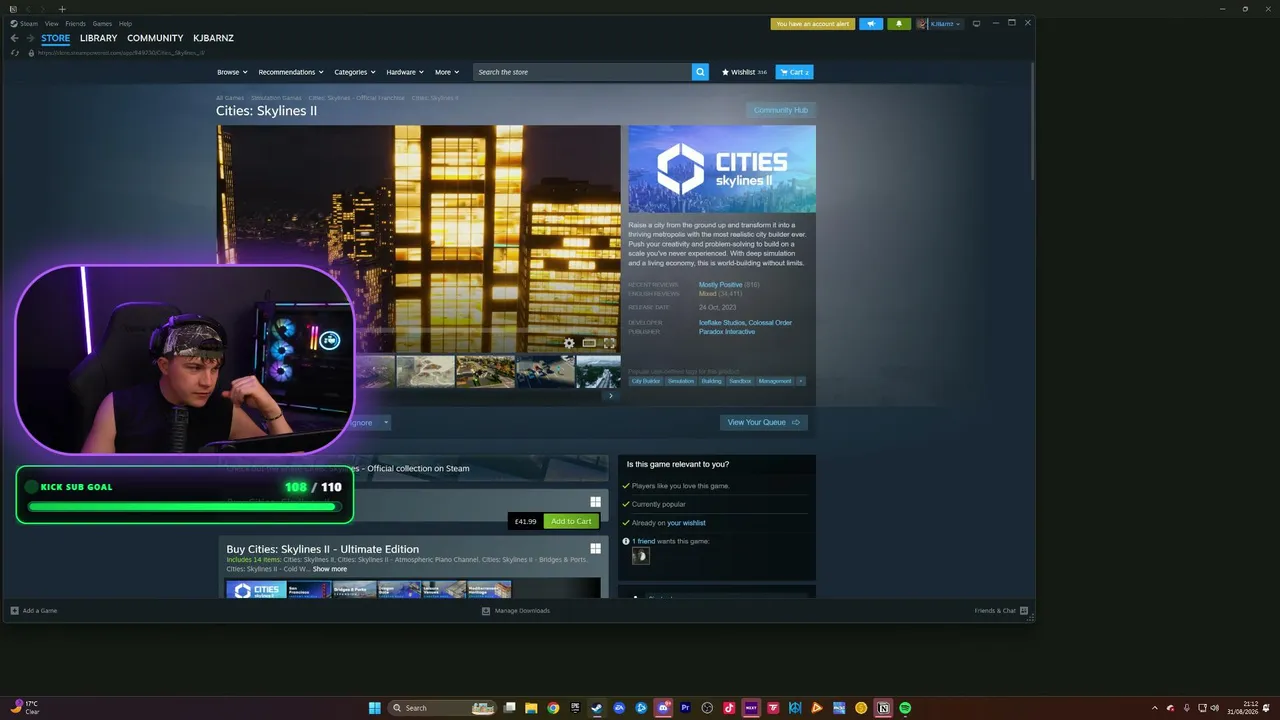Open the green notifications bell
This screenshot has height=720, width=1280.
(898, 24)
